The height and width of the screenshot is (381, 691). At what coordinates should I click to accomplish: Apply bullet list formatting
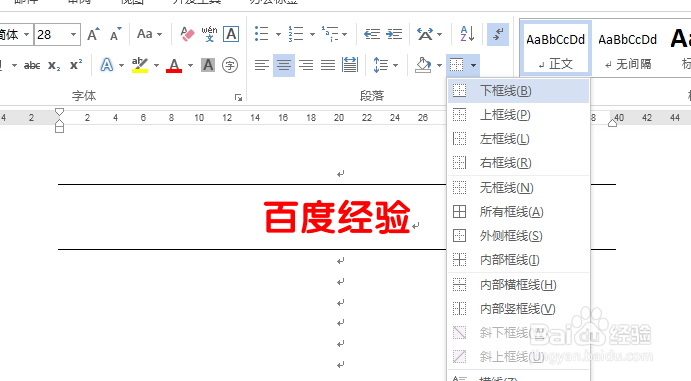pos(262,34)
